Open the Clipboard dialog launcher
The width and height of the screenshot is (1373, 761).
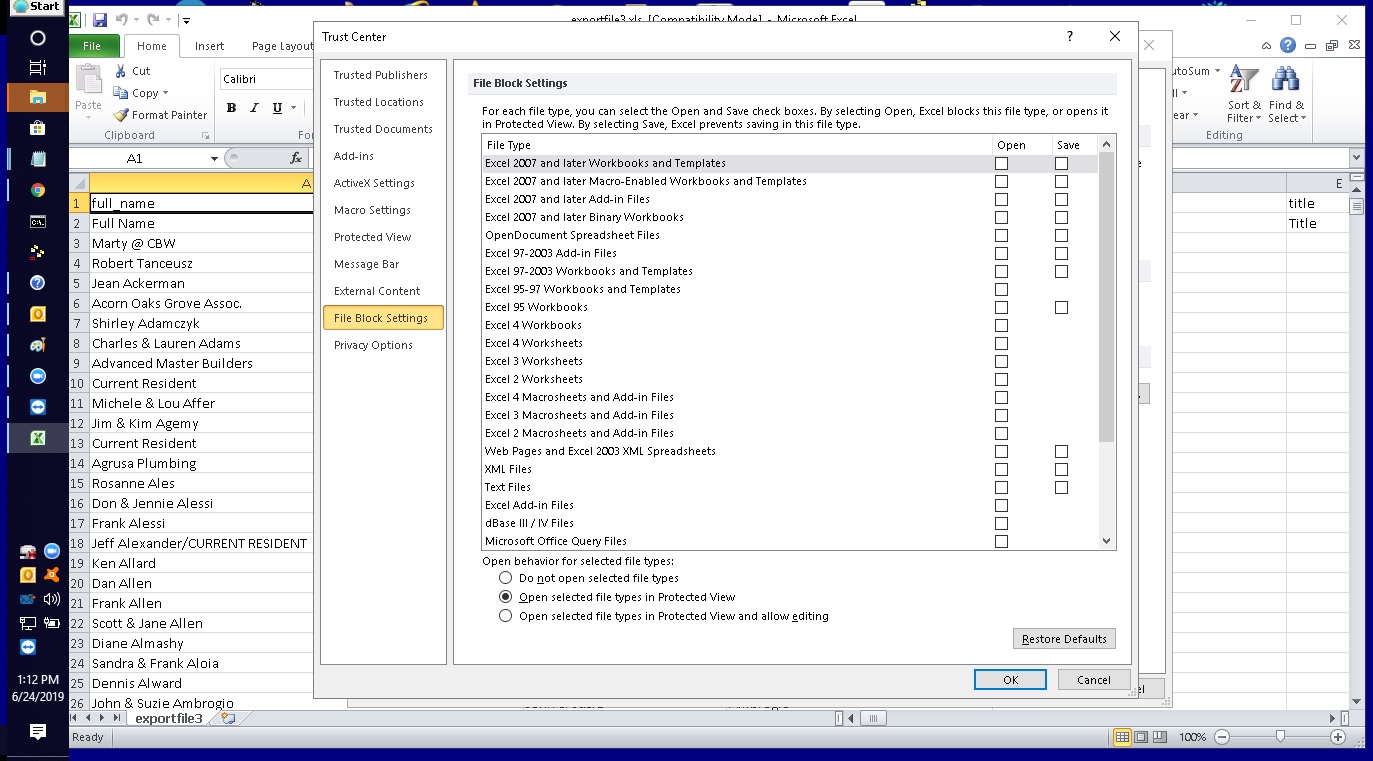[205, 135]
